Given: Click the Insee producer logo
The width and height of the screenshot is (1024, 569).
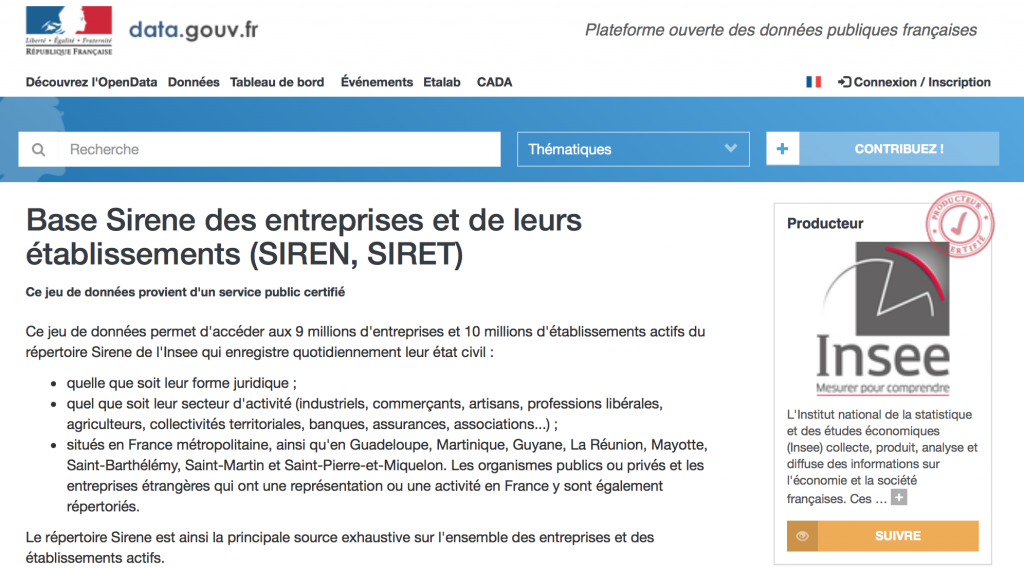Looking at the screenshot, I should click(x=881, y=320).
